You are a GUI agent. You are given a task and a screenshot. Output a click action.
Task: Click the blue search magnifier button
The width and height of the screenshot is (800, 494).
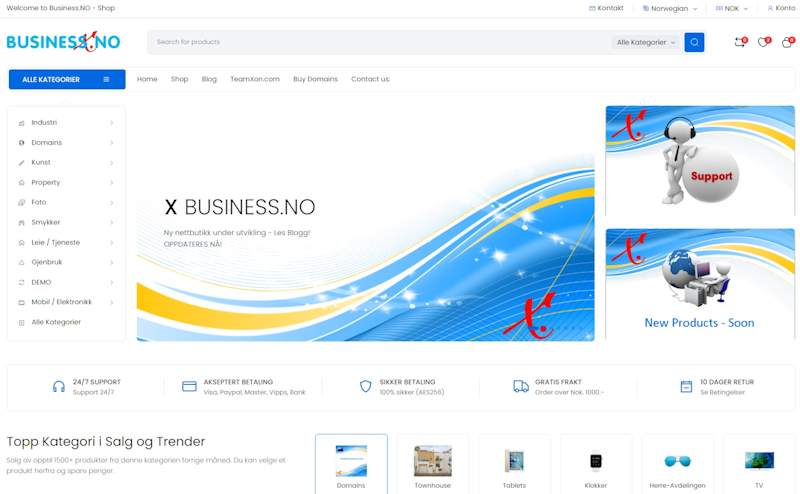click(694, 42)
